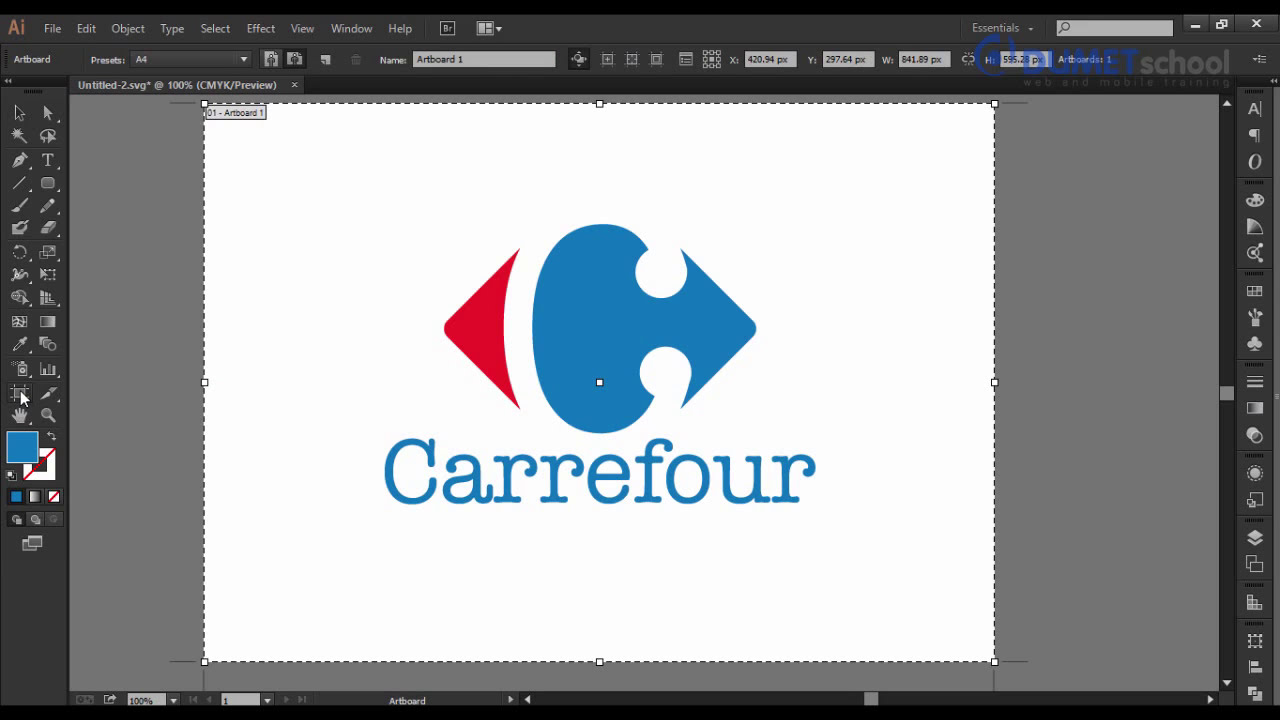1280x720 pixels.
Task: Set artboard to Portrait orientation
Action: coord(270,59)
